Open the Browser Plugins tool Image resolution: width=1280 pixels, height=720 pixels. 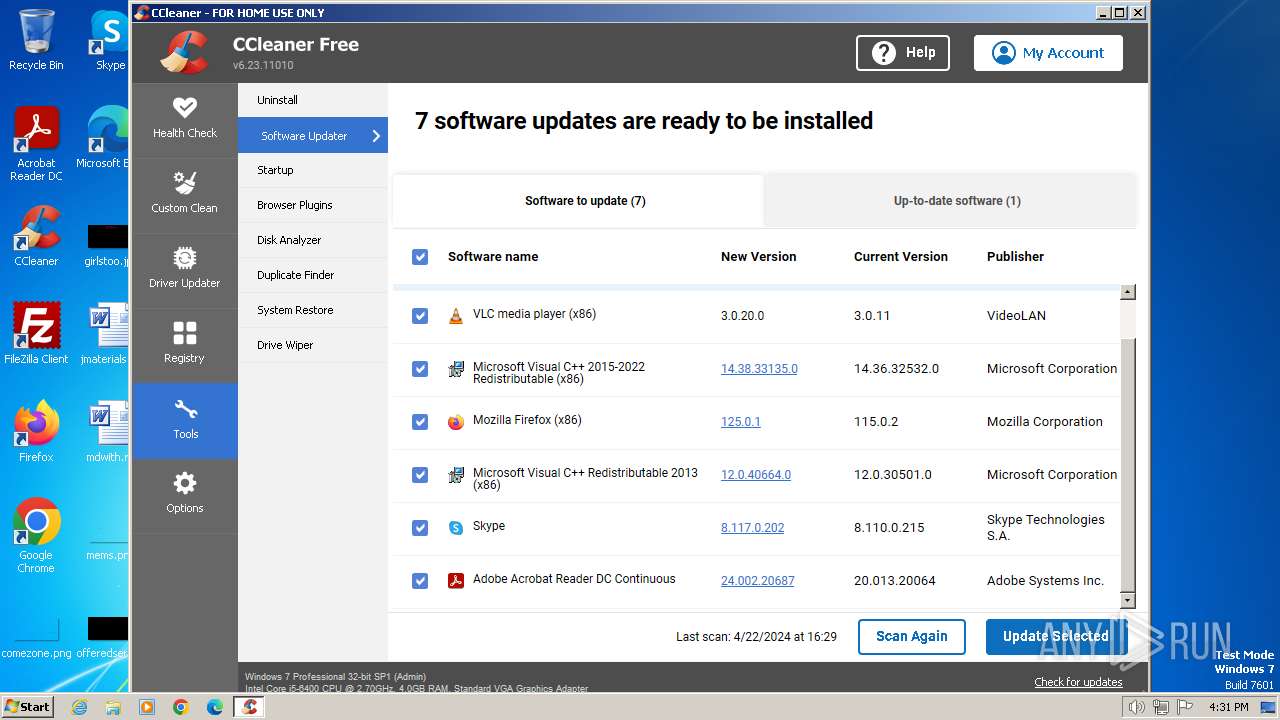pos(313,205)
